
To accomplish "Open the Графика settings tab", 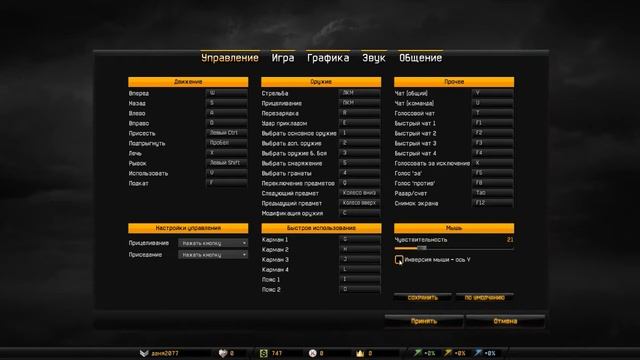I will coord(328,58).
